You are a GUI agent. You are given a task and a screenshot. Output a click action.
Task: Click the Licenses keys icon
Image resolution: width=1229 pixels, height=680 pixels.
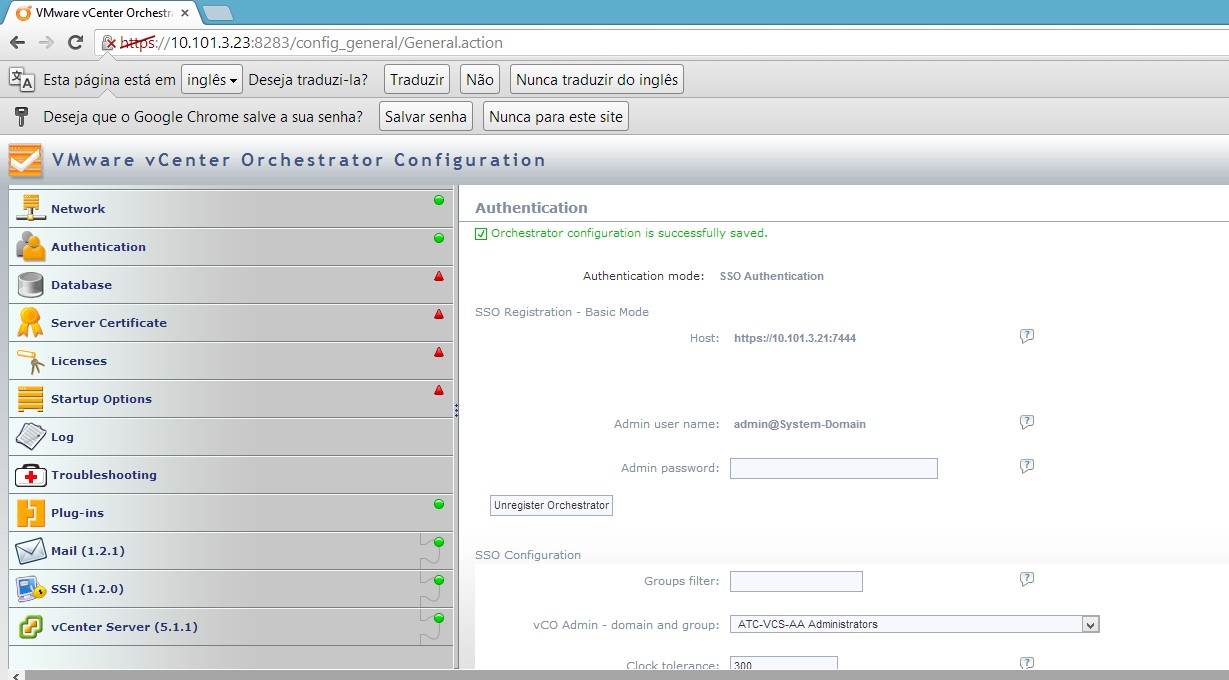pyautogui.click(x=31, y=361)
